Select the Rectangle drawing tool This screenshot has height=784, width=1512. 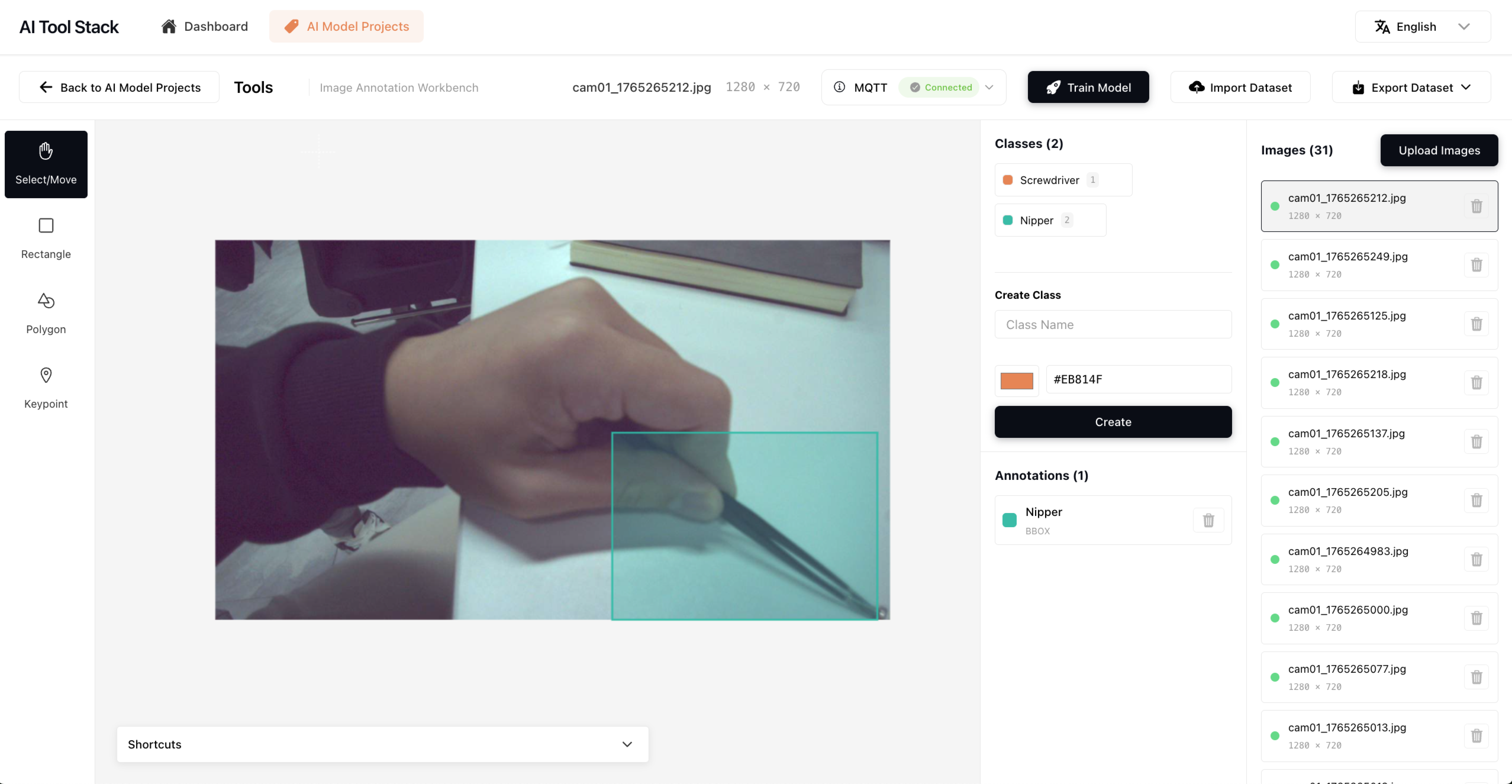(46, 238)
